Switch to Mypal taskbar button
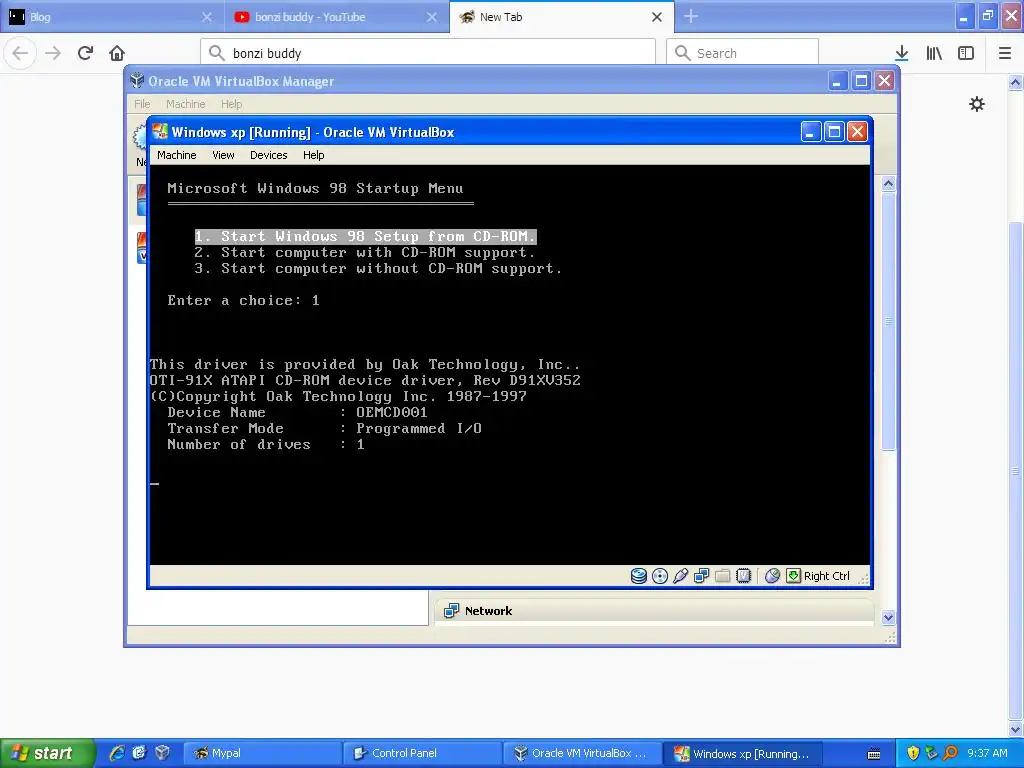The width and height of the screenshot is (1024, 768). [262, 753]
